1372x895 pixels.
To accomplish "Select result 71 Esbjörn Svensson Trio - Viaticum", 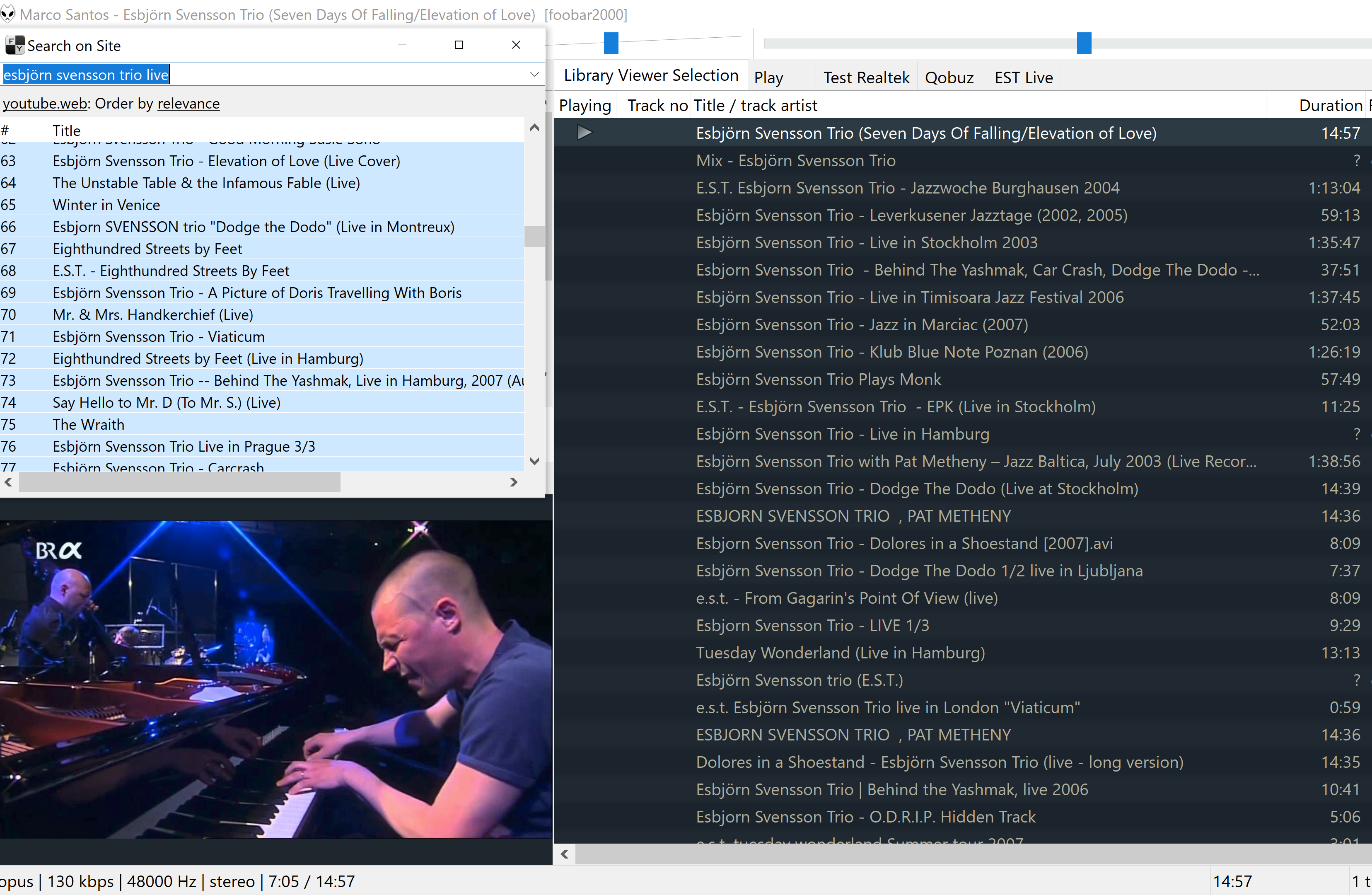I will point(262,336).
